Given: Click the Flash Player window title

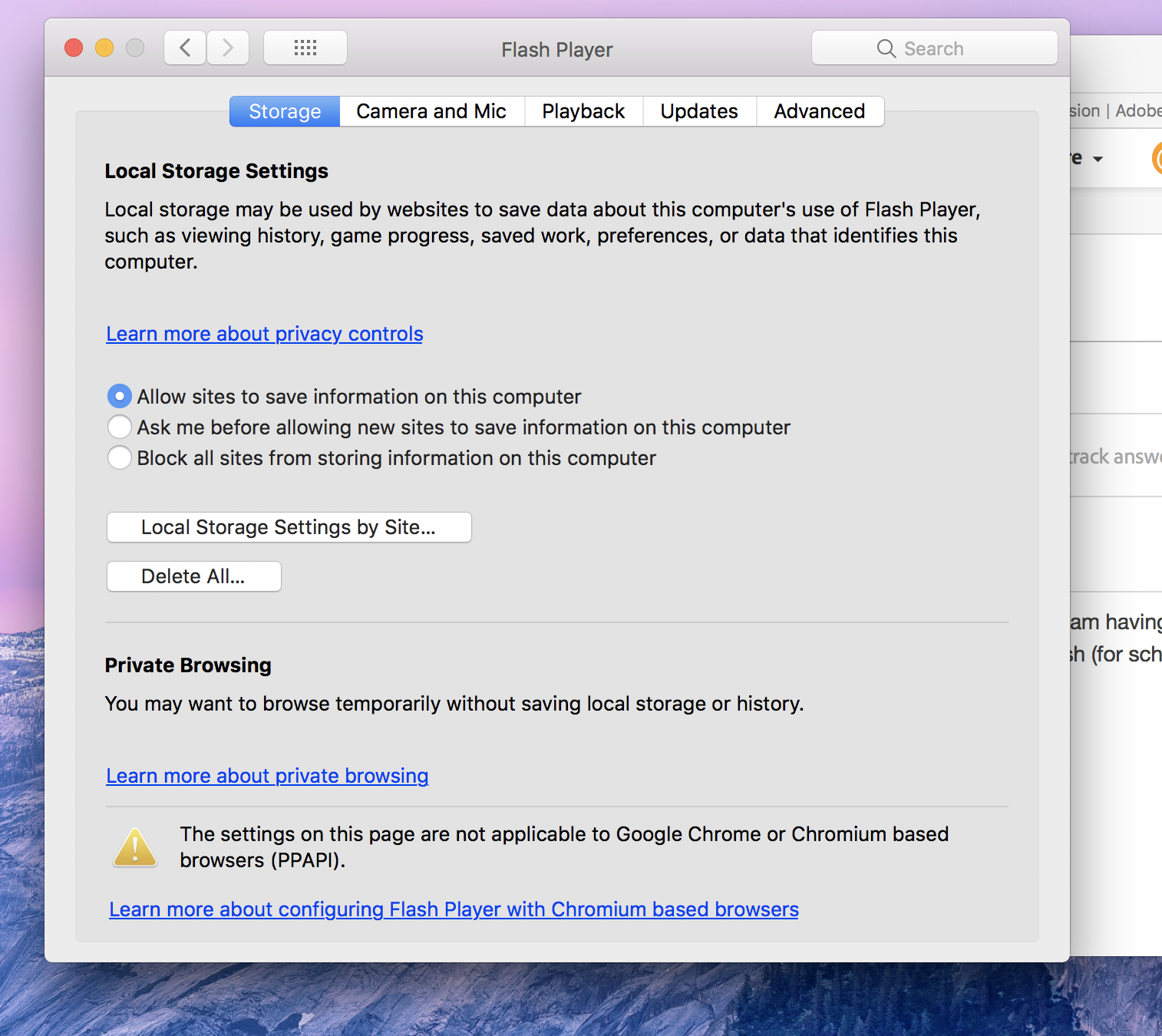Looking at the screenshot, I should (557, 50).
